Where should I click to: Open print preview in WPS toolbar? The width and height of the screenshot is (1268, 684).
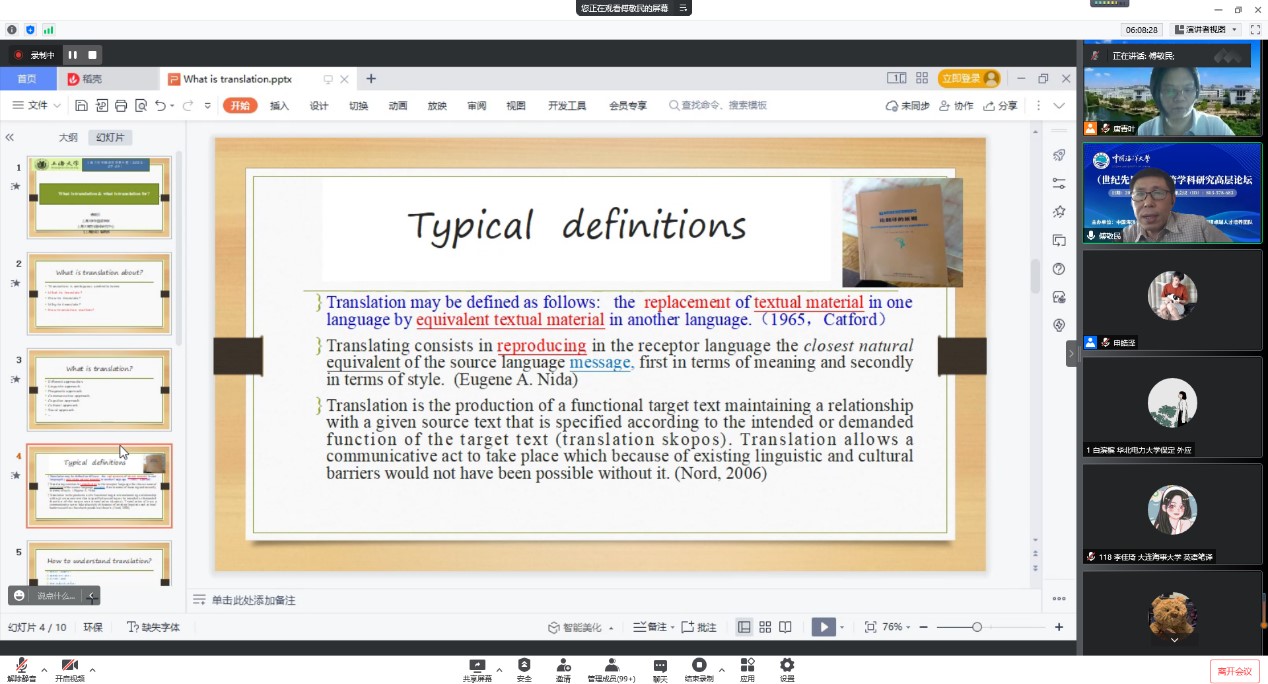[x=141, y=106]
